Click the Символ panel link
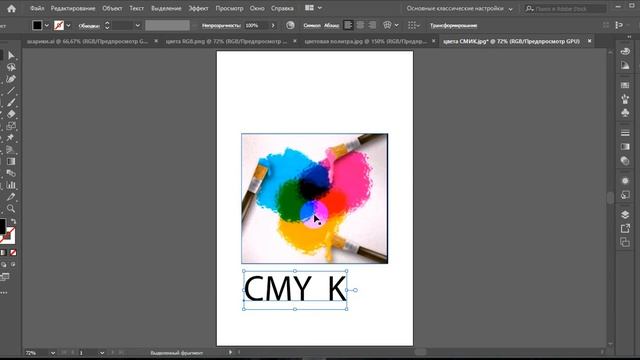 pyautogui.click(x=312, y=25)
